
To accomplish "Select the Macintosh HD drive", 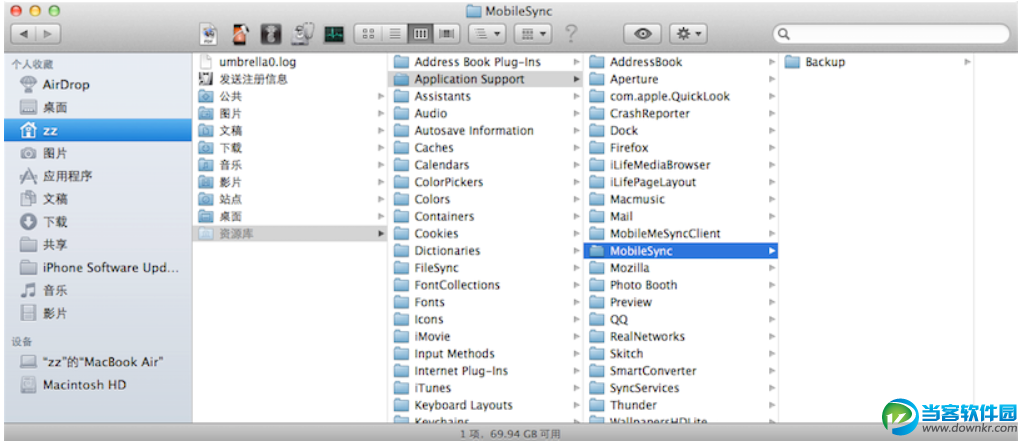I will 98,385.
